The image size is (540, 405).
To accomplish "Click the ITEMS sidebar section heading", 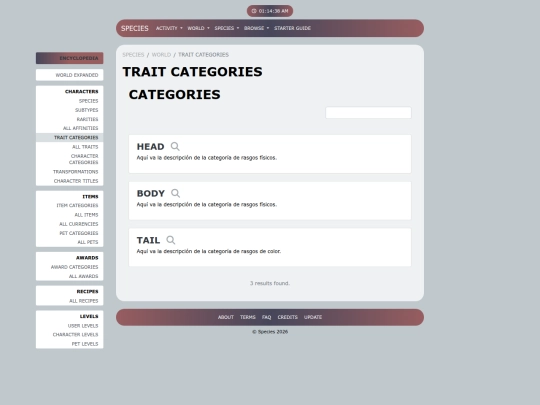I will tap(90, 197).
